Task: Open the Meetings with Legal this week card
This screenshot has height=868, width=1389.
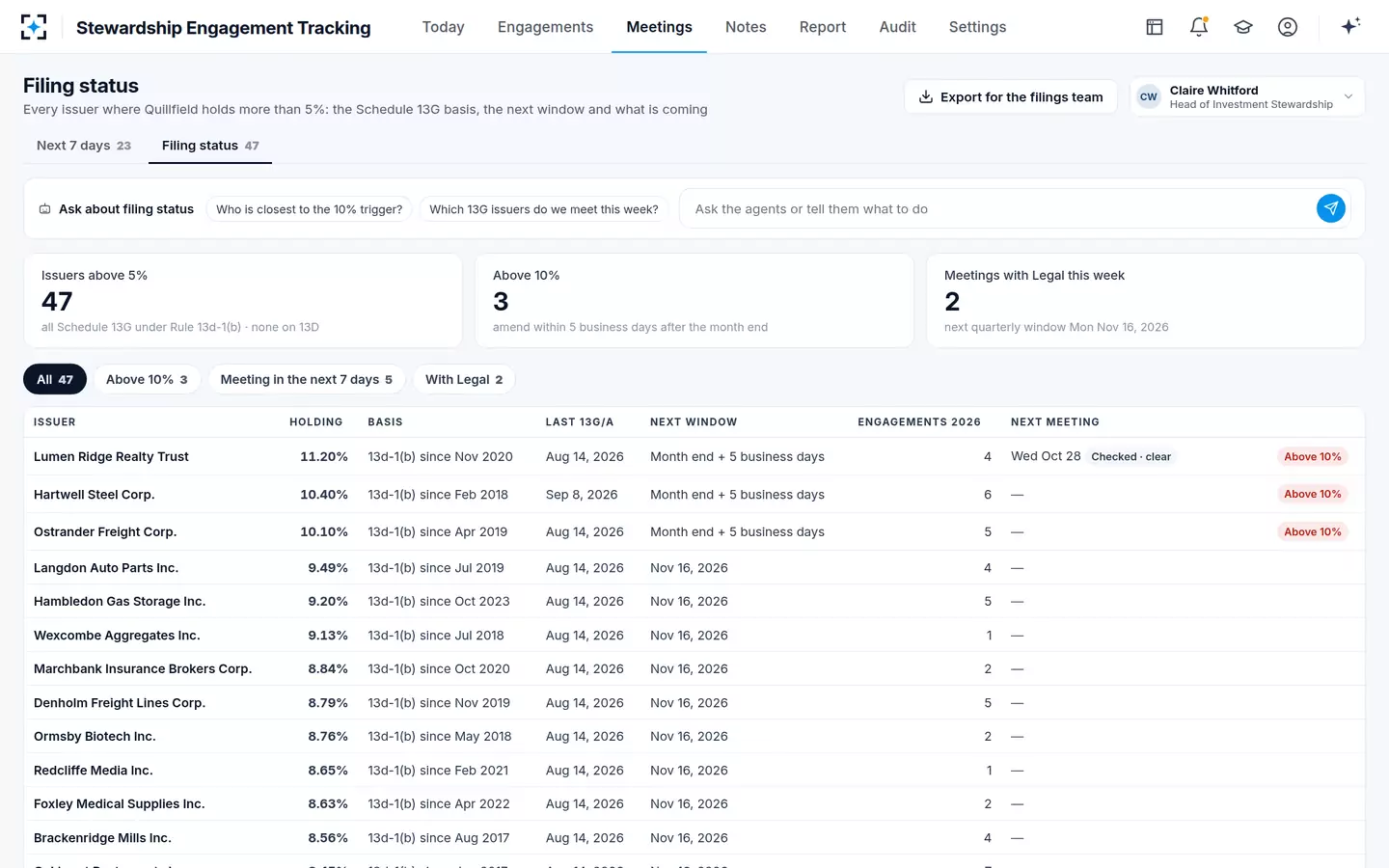Action: (x=1146, y=301)
